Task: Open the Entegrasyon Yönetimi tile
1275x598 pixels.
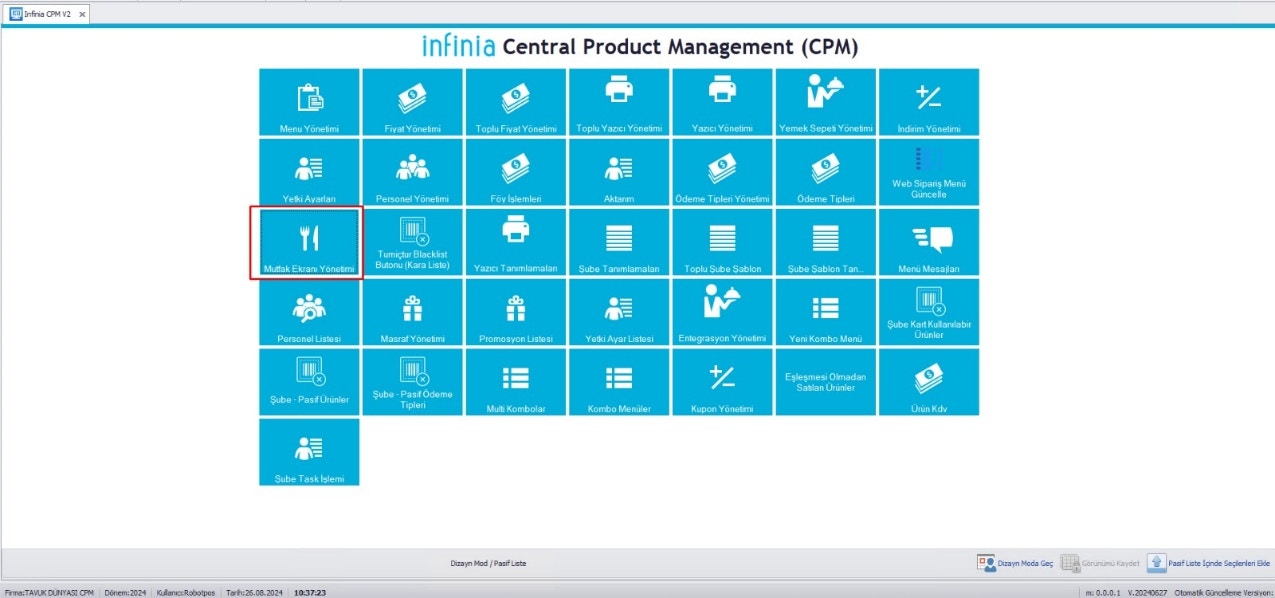Action: tap(722, 312)
